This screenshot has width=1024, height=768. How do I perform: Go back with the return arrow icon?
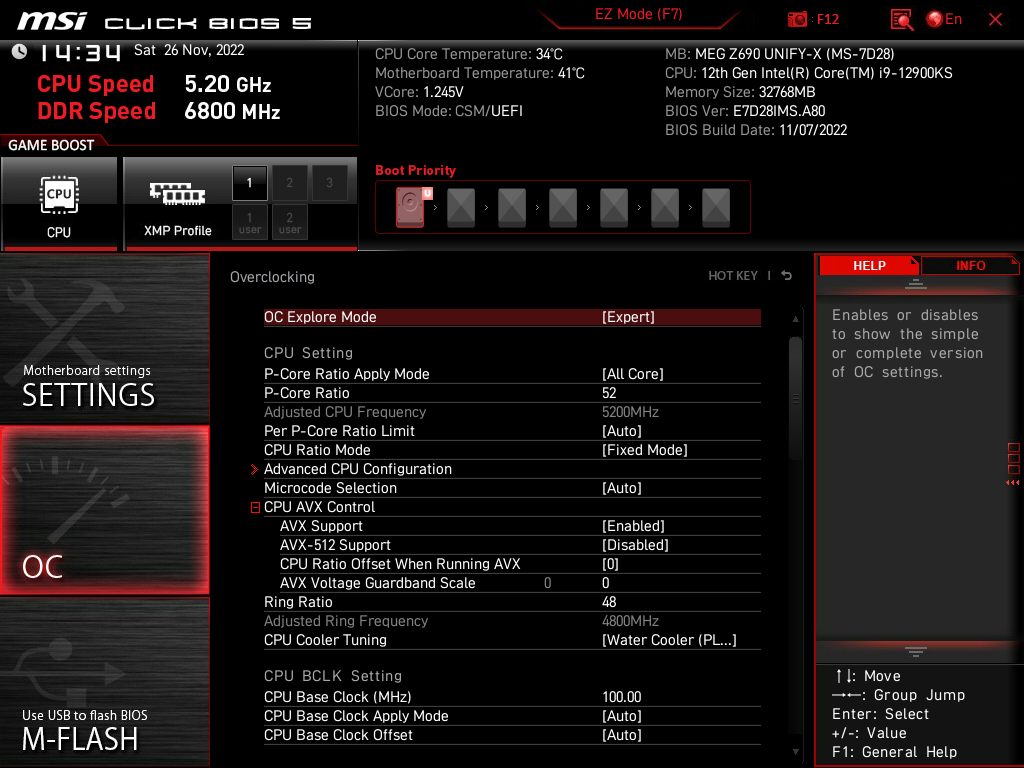pyautogui.click(x=787, y=276)
